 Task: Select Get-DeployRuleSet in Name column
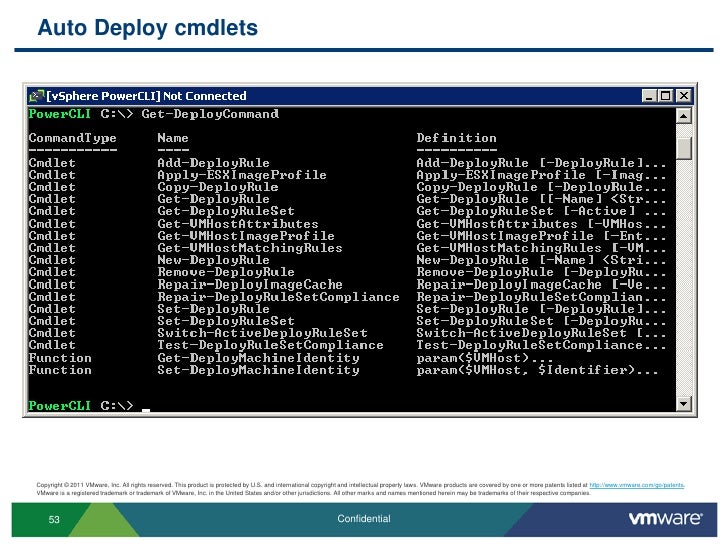[226, 211]
